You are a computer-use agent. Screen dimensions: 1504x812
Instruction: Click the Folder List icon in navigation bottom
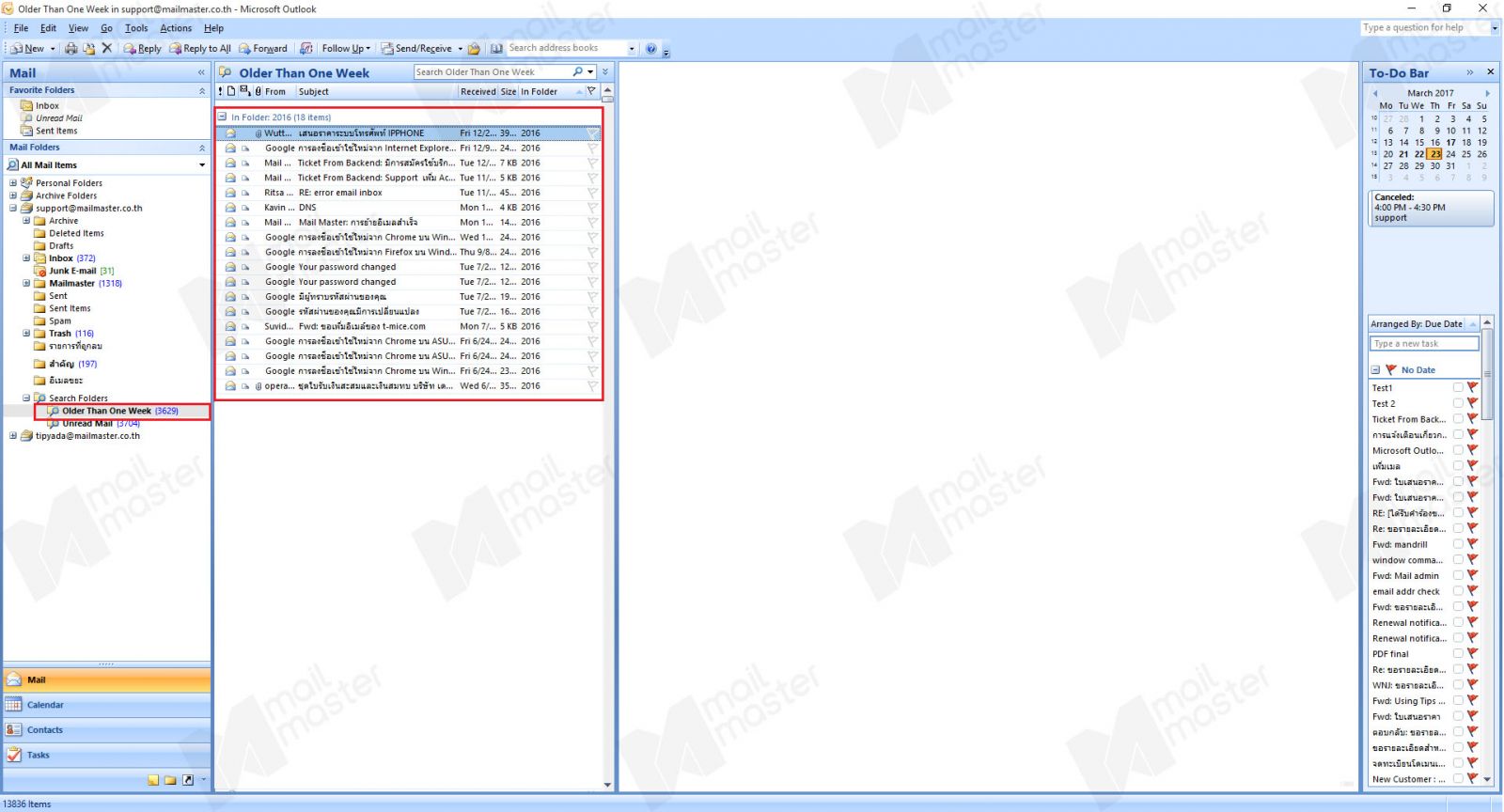[170, 780]
